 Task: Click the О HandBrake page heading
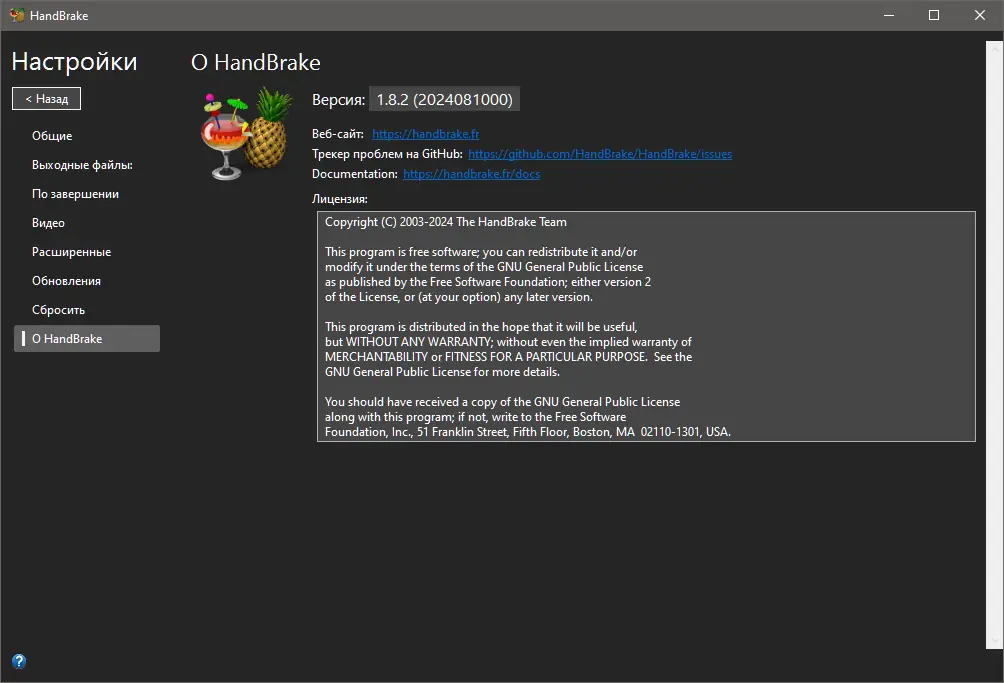(x=255, y=62)
